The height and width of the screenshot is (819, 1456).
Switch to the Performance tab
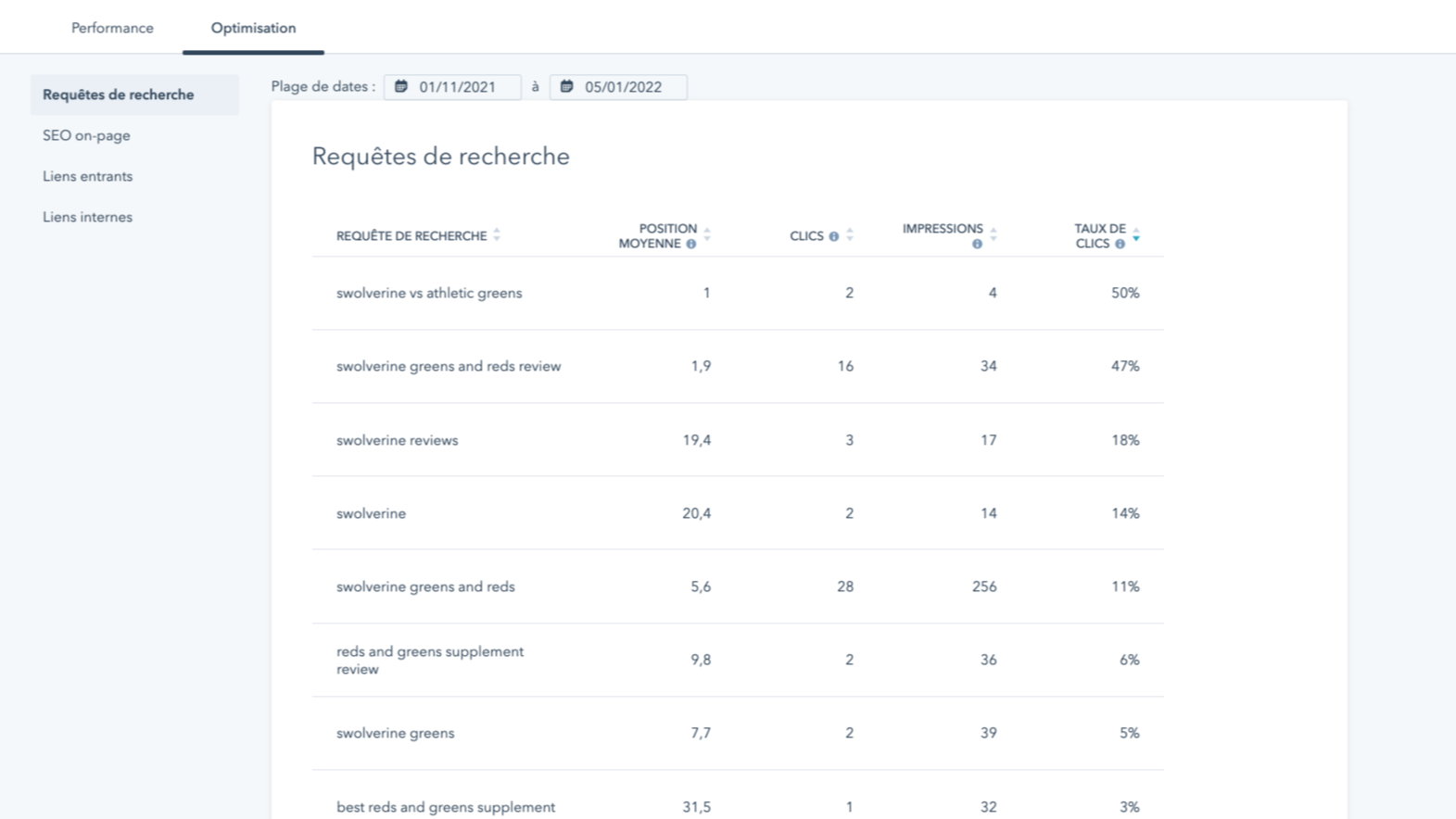pyautogui.click(x=112, y=28)
